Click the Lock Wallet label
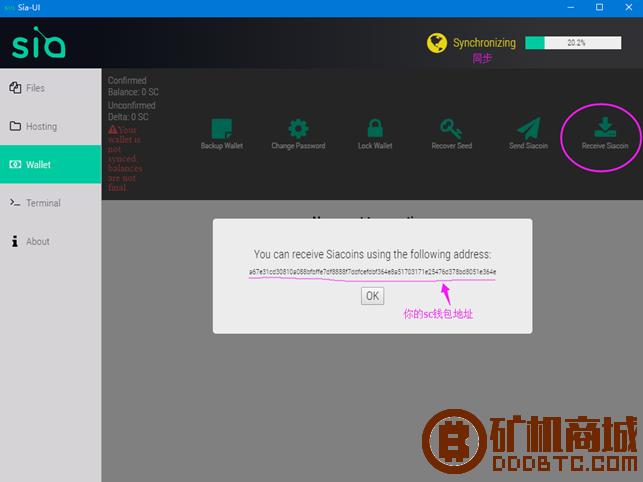643x482 pixels. [x=375, y=146]
